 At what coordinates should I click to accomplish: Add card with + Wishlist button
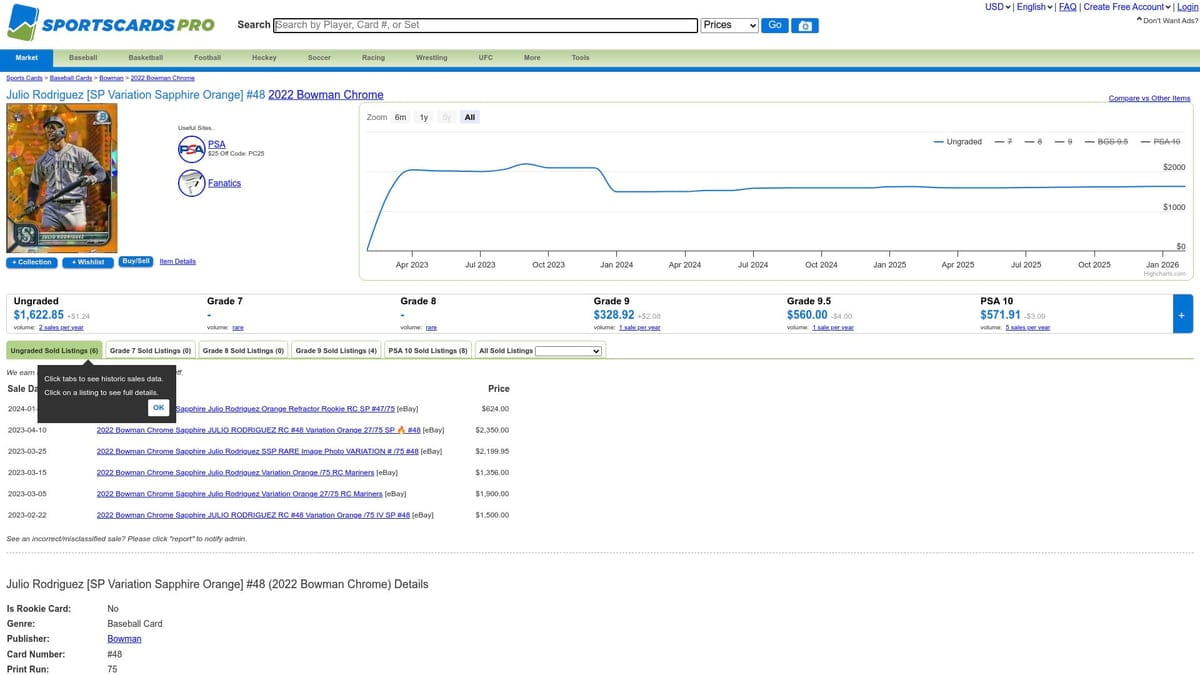pos(88,262)
